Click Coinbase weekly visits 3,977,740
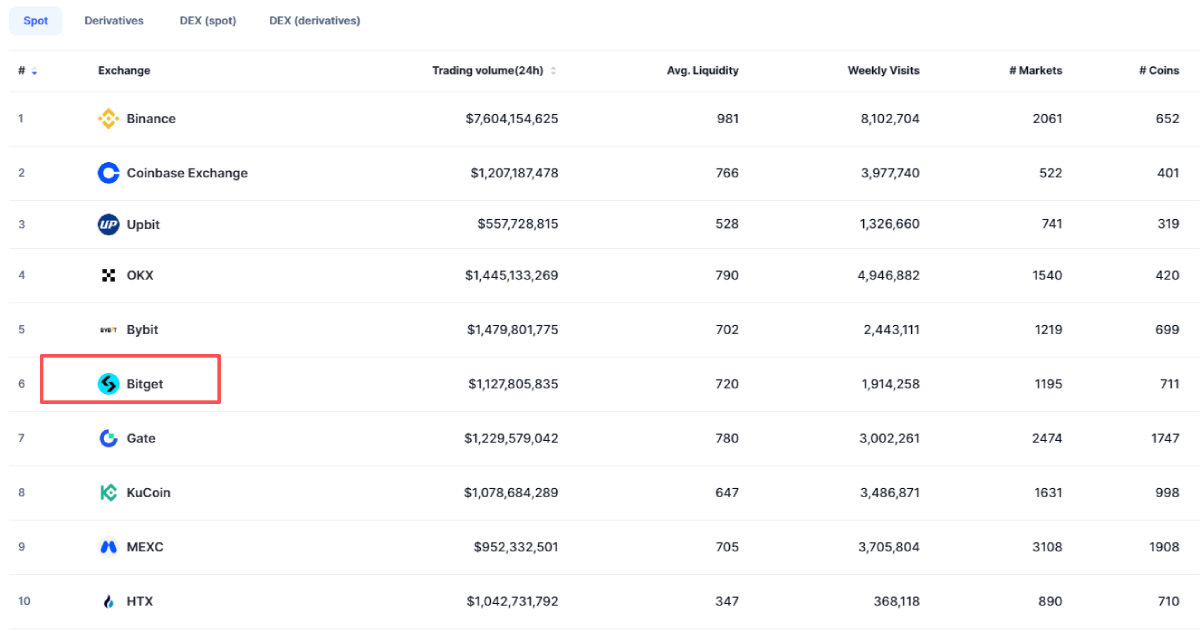Screen dimensions: 1200x633 [x=890, y=173]
